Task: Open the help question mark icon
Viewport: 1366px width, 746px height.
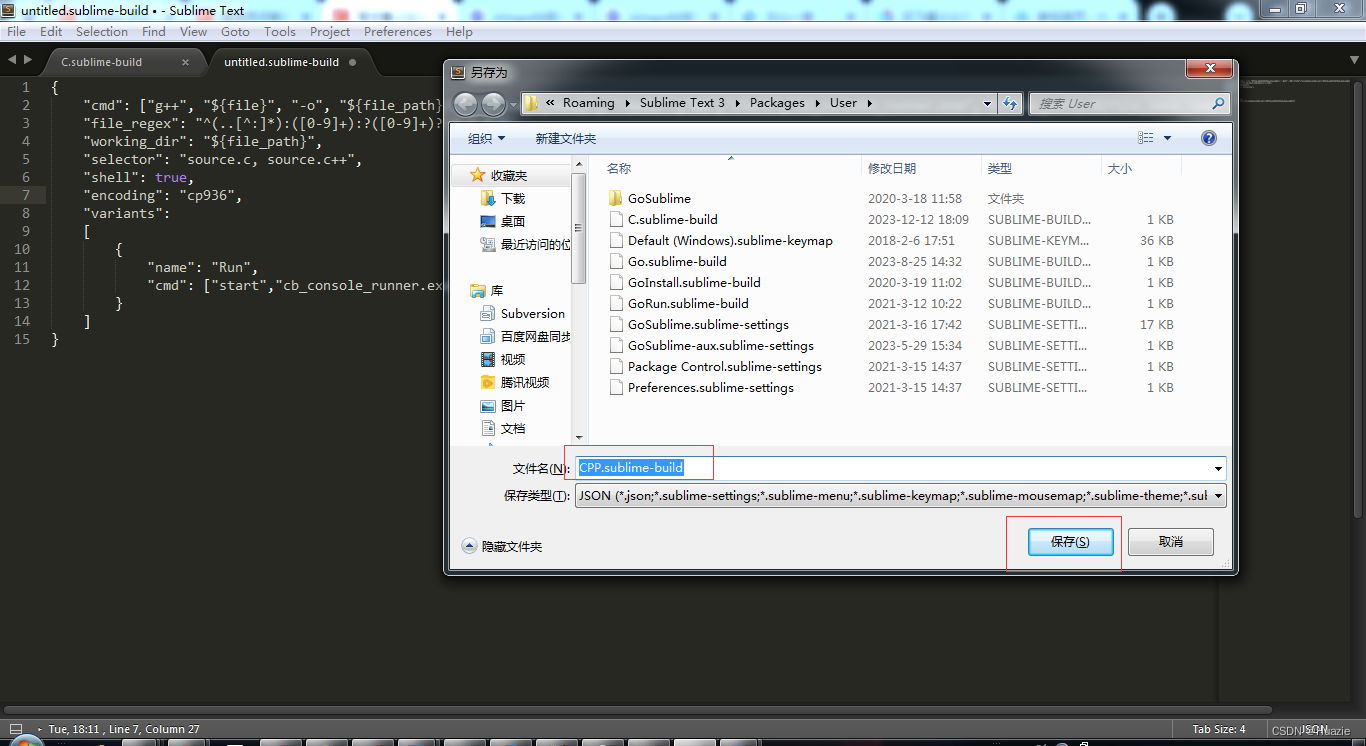Action: point(1209,138)
